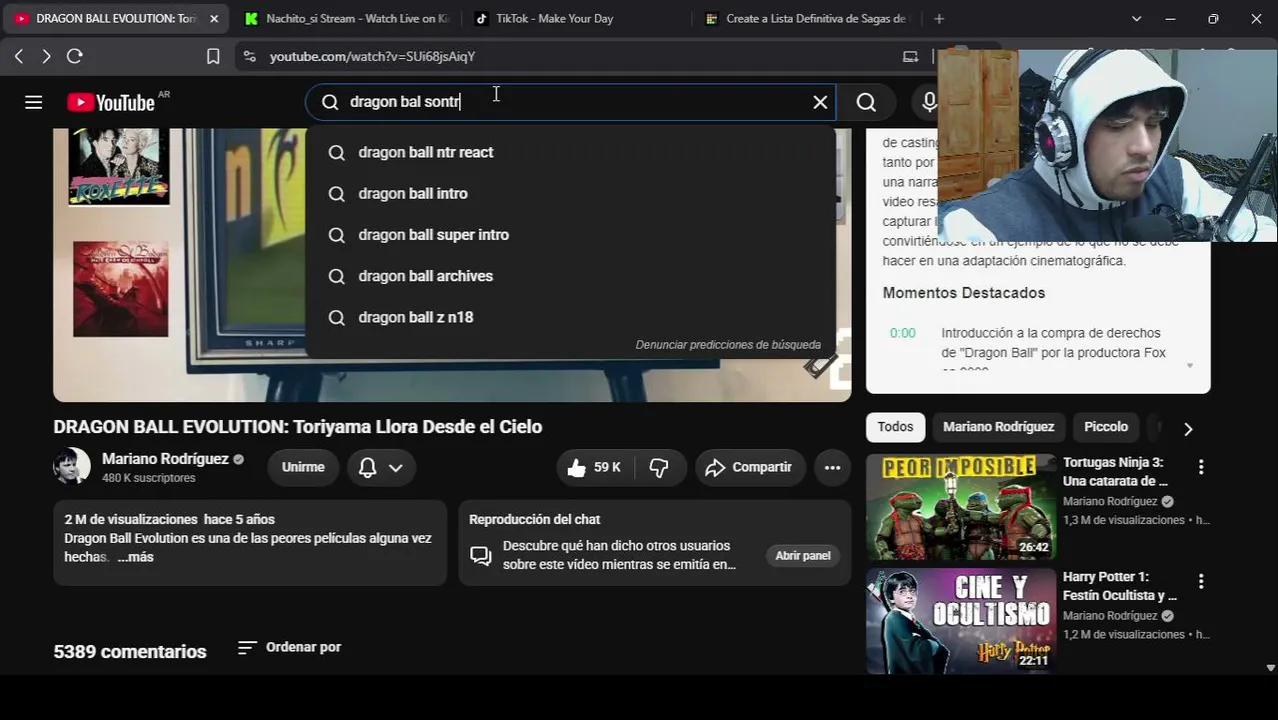The height and width of the screenshot is (720, 1278).
Task: Choose suggestion dragon ball z n18
Action: tap(570, 317)
